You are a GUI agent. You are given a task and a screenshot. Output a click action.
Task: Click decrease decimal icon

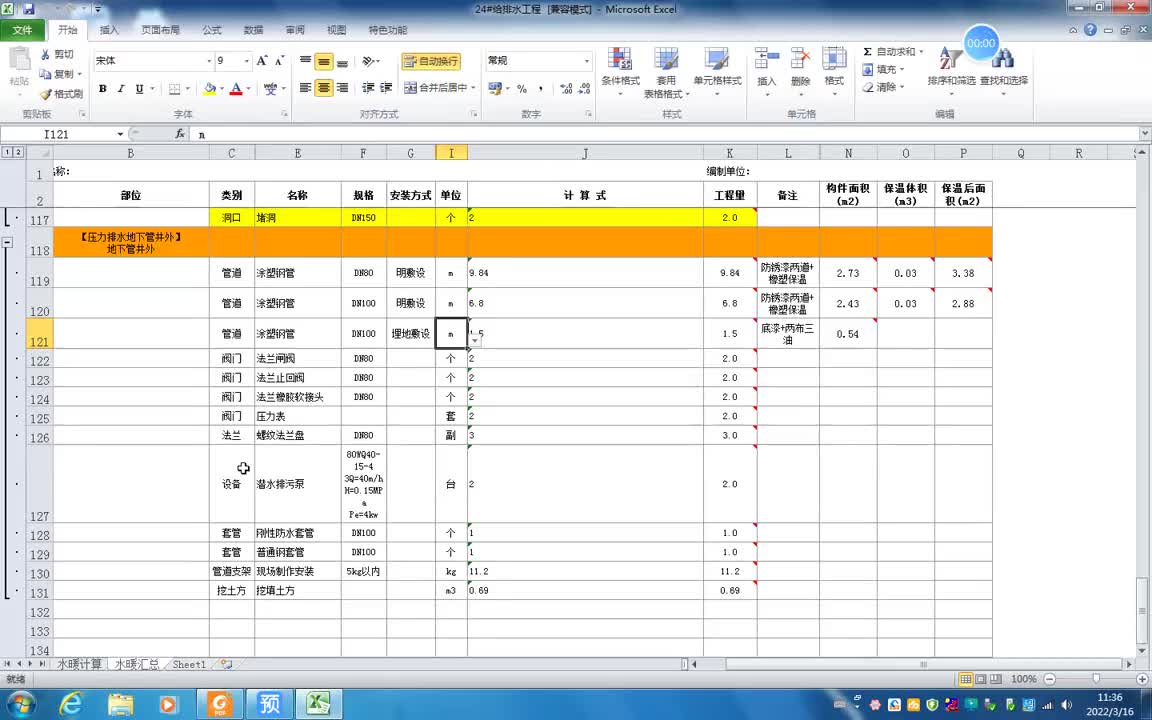(585, 89)
